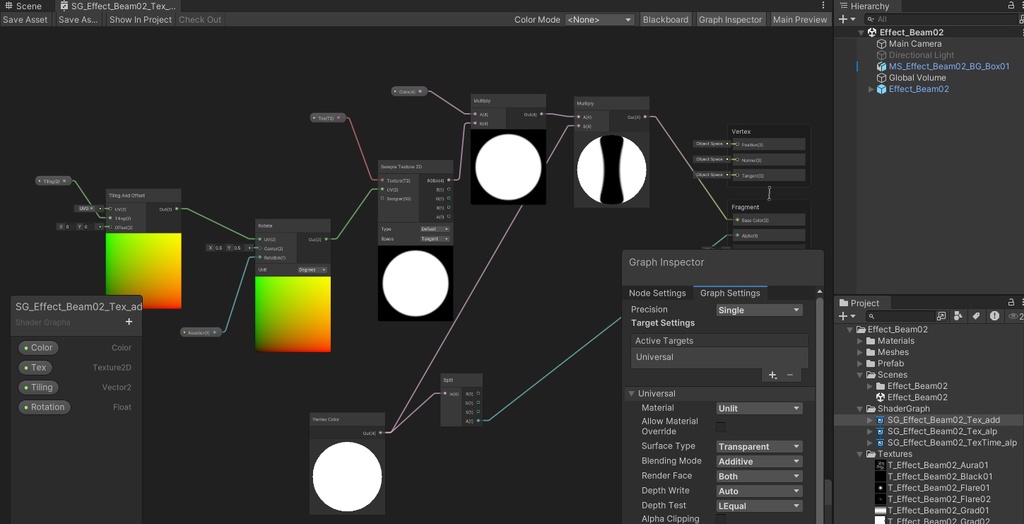Image resolution: width=1024 pixels, height=524 pixels.
Task: Open the Surface Type dropdown
Action: 759,447
